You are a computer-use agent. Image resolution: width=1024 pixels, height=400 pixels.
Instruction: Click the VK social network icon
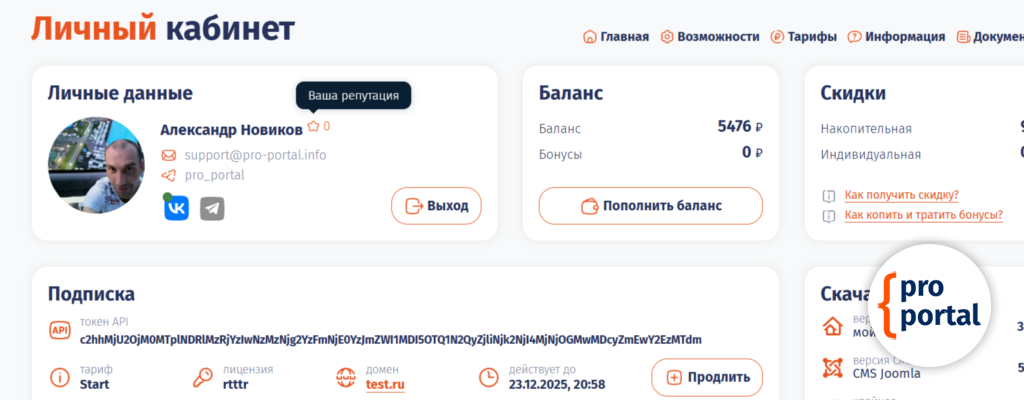pos(177,208)
